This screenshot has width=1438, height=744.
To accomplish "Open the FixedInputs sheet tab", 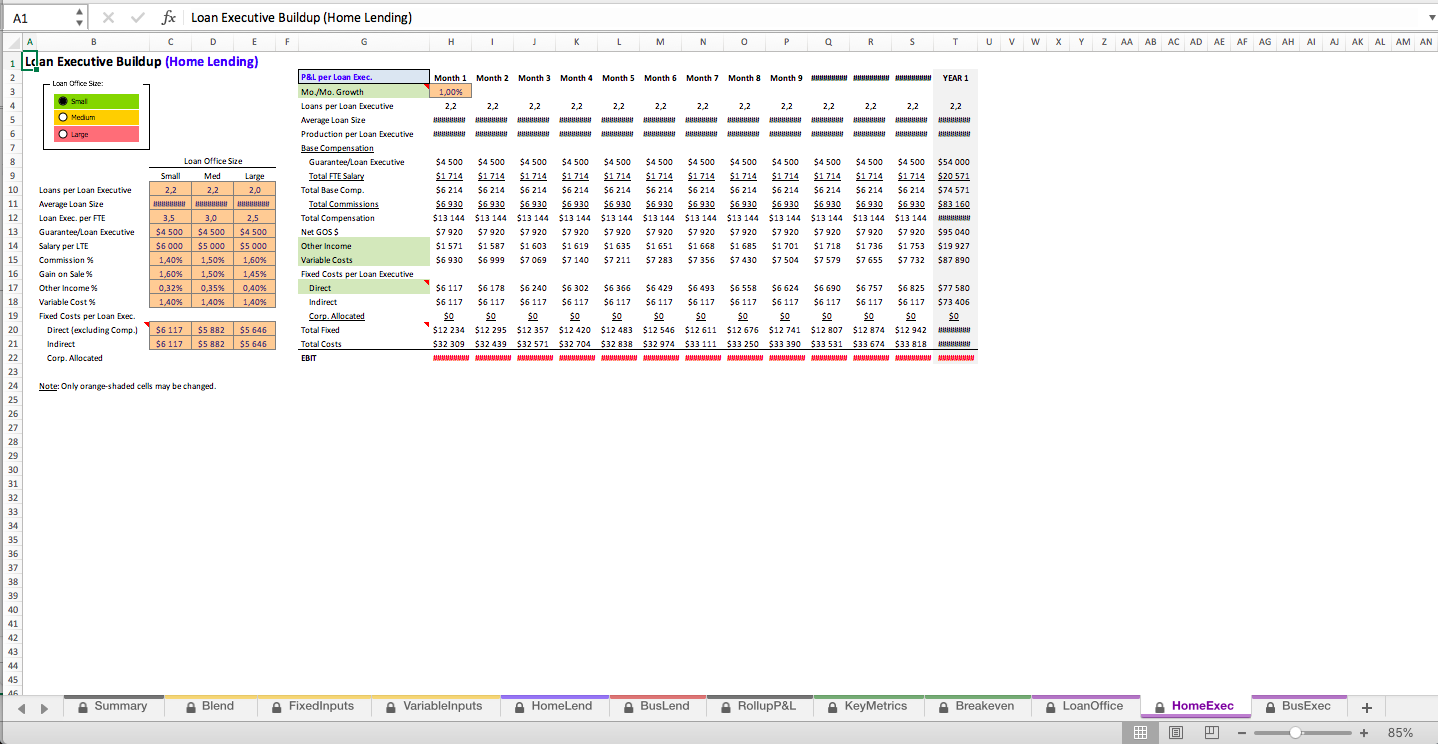I will click(x=313, y=706).
